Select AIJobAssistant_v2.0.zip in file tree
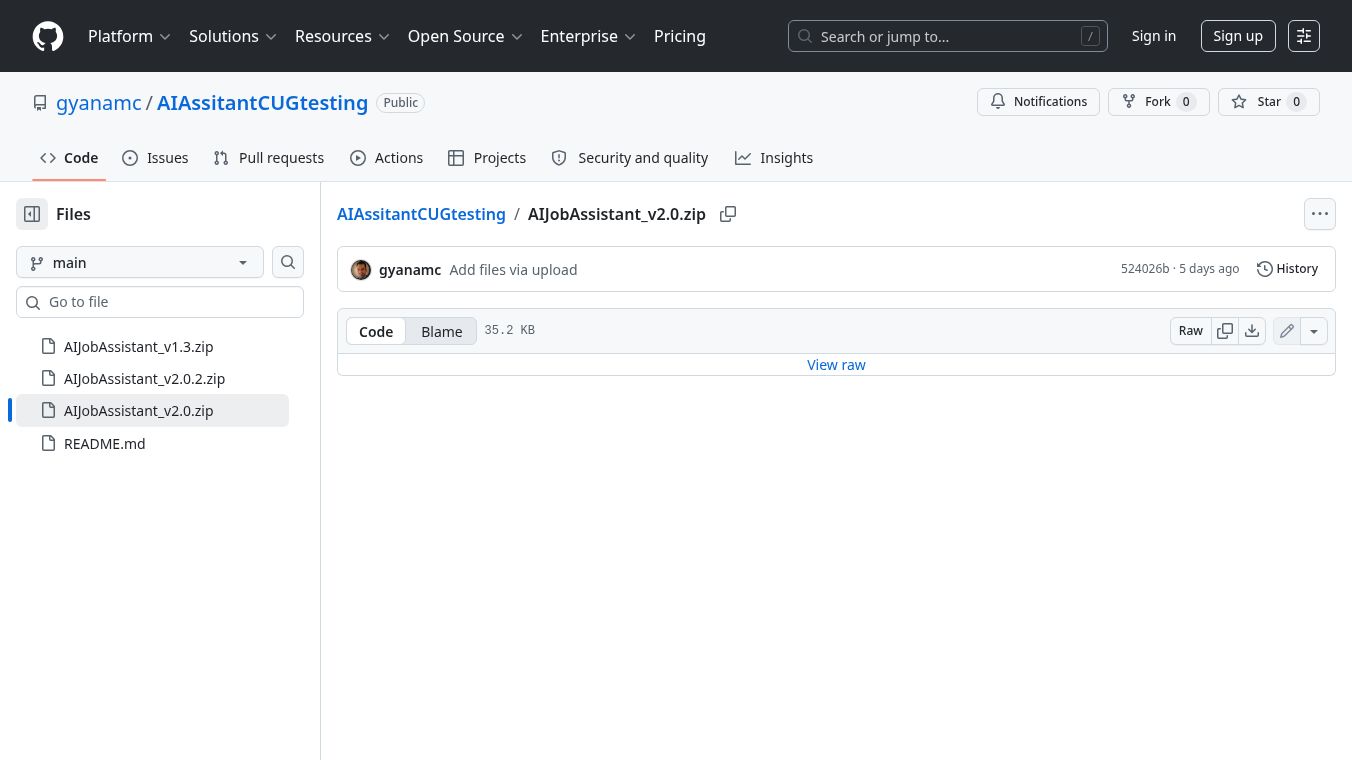Image resolution: width=1352 pixels, height=760 pixels. pyautogui.click(x=152, y=411)
